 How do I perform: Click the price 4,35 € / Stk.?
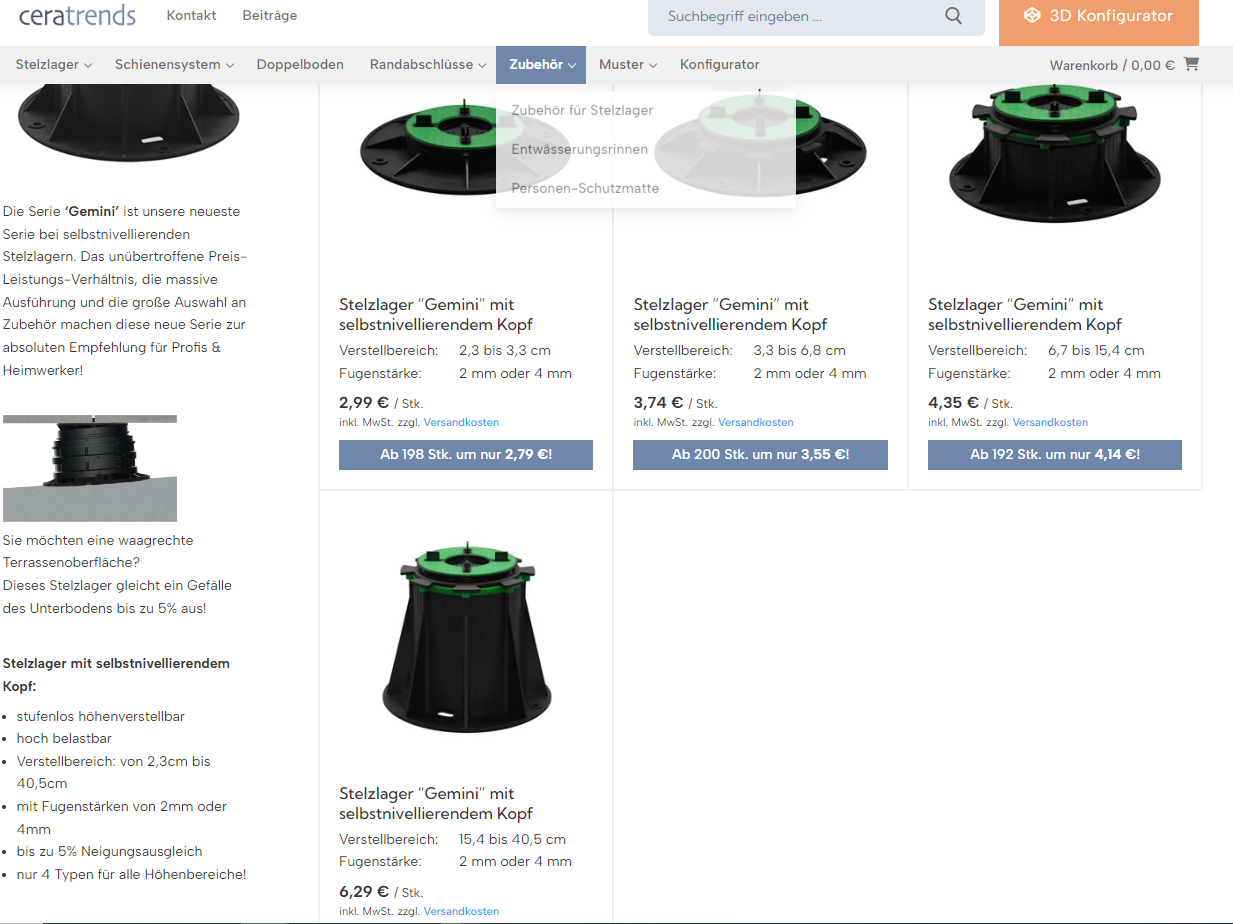(970, 402)
